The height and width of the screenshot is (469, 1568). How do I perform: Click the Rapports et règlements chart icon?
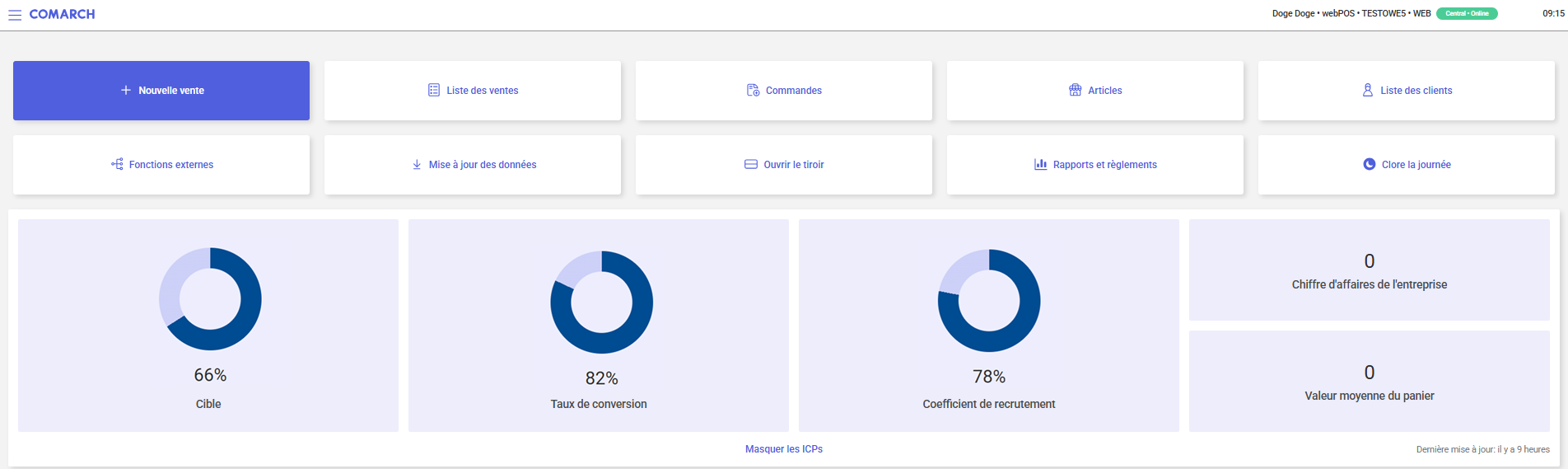pos(1040,164)
